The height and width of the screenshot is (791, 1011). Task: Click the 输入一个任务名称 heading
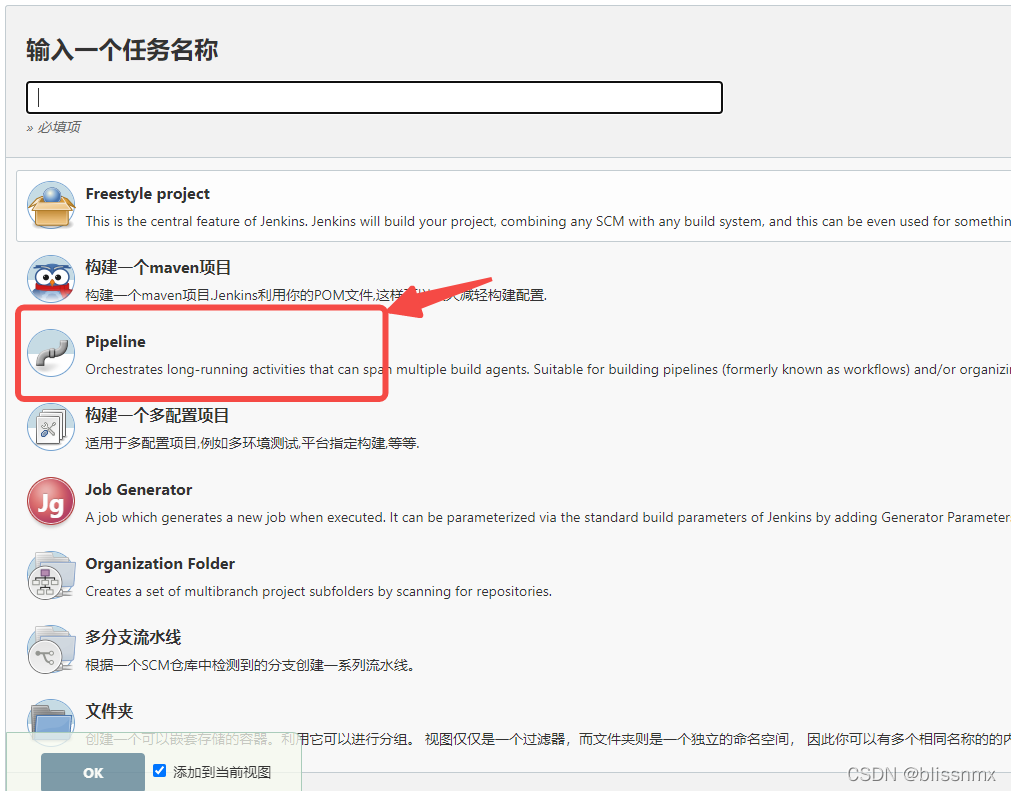point(123,50)
